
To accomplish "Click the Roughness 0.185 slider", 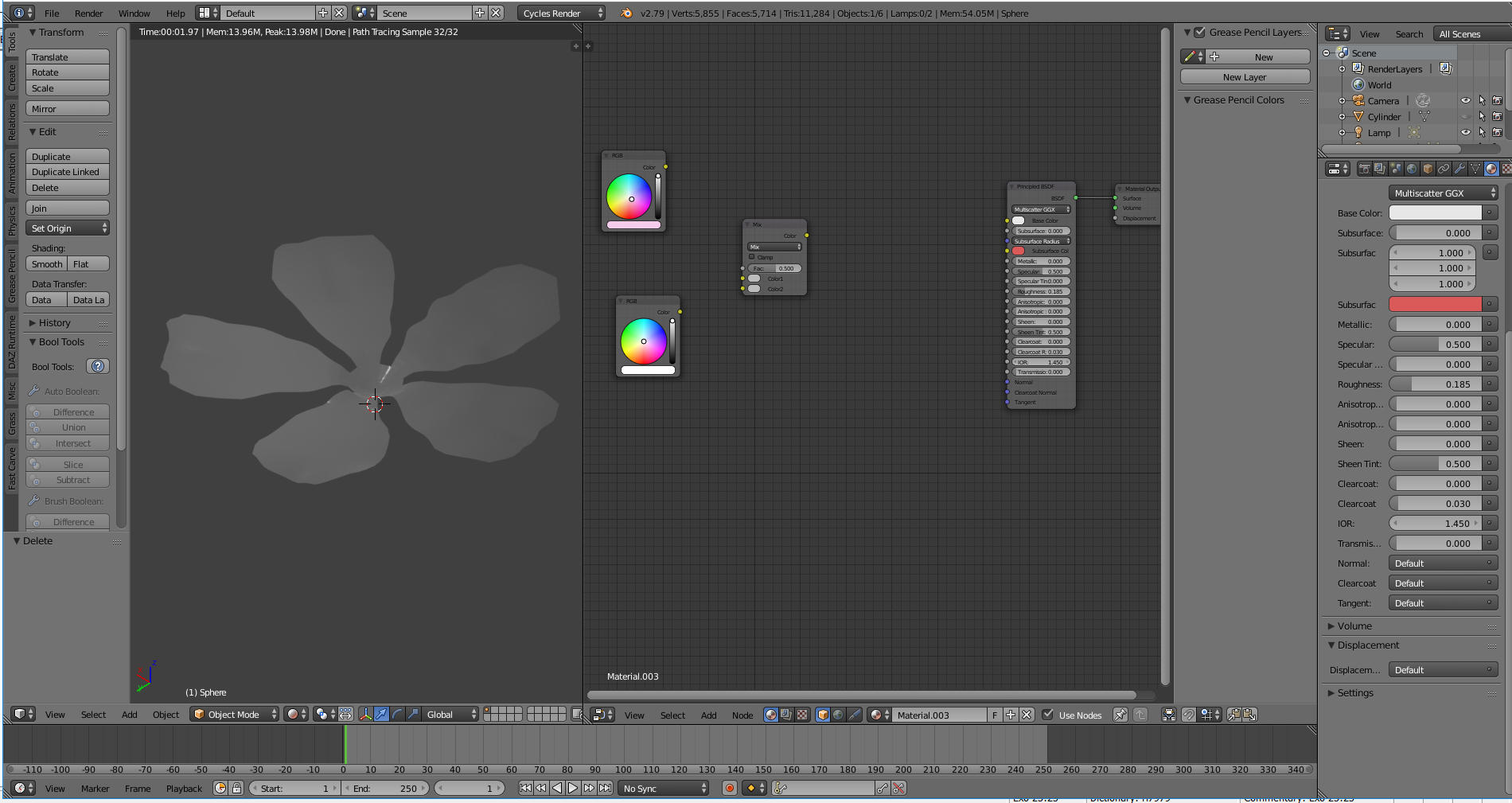I will click(x=1436, y=384).
